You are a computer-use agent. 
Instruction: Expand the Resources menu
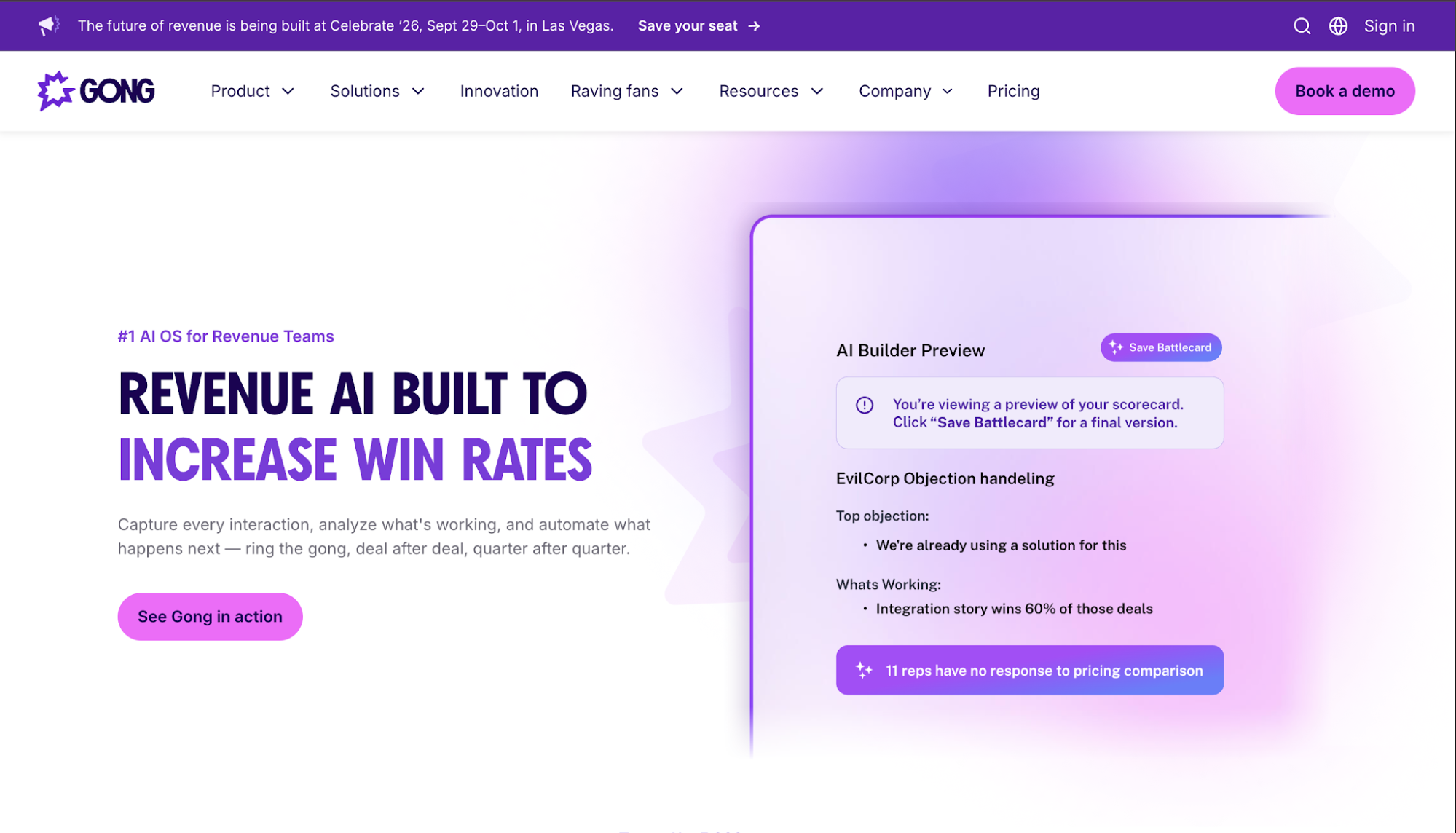(x=771, y=91)
